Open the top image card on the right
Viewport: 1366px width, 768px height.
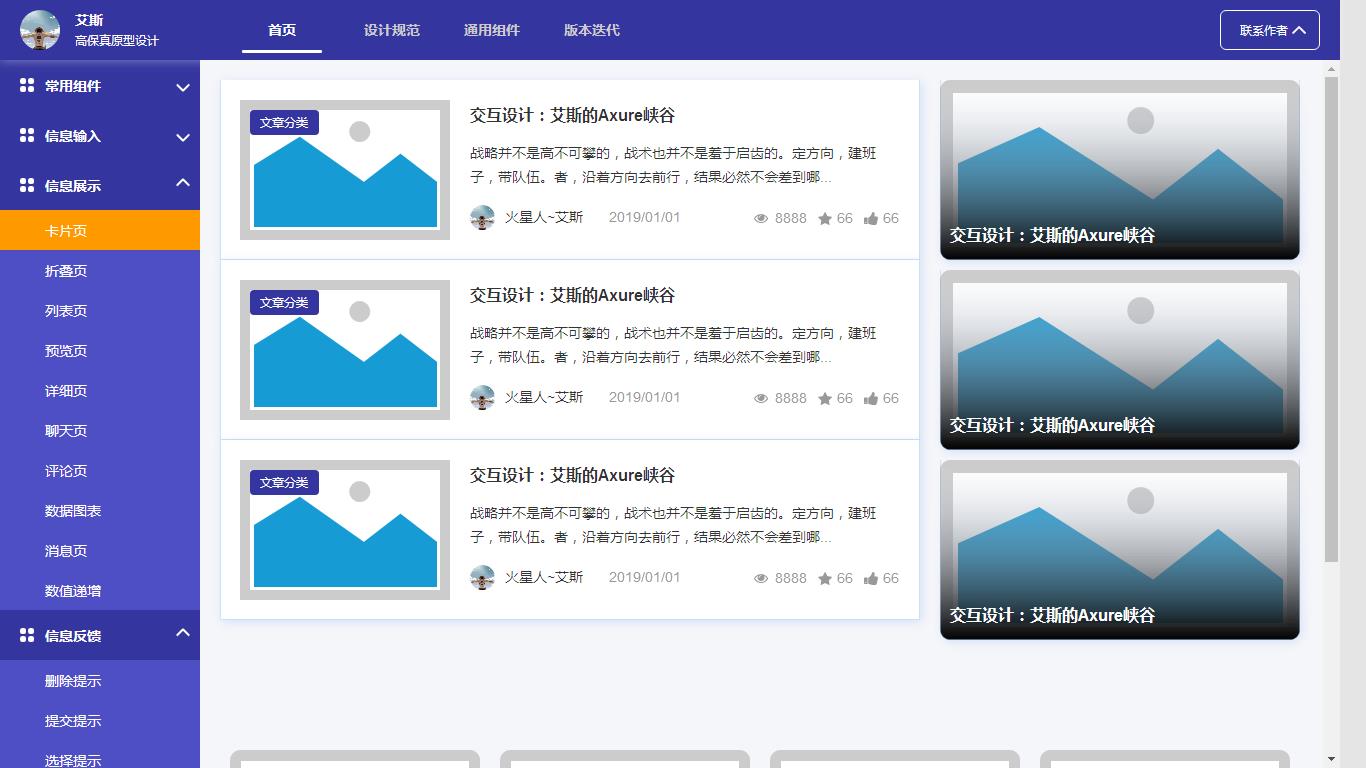click(x=1120, y=170)
